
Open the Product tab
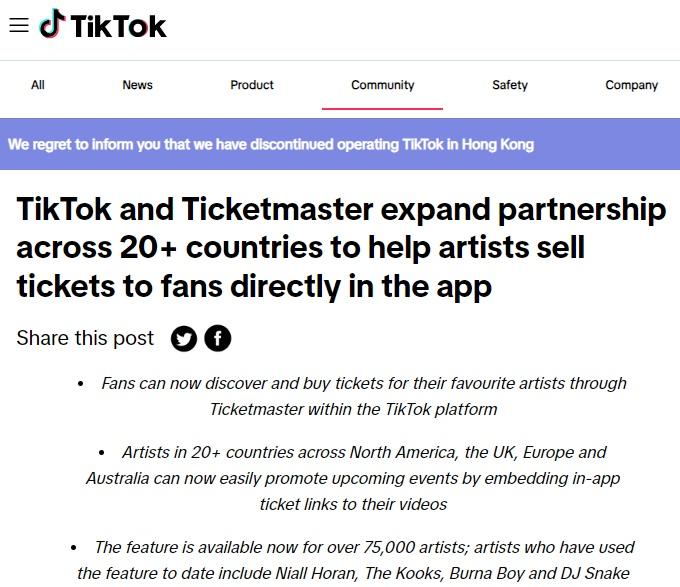click(x=252, y=85)
